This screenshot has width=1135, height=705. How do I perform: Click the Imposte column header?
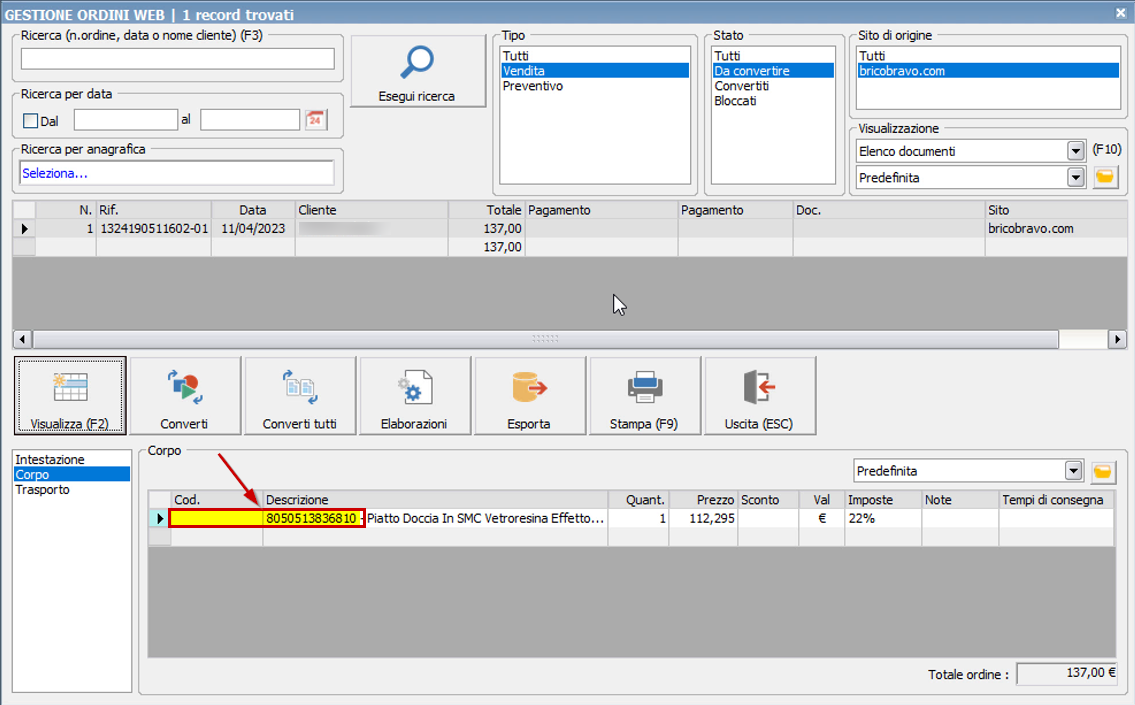point(882,499)
